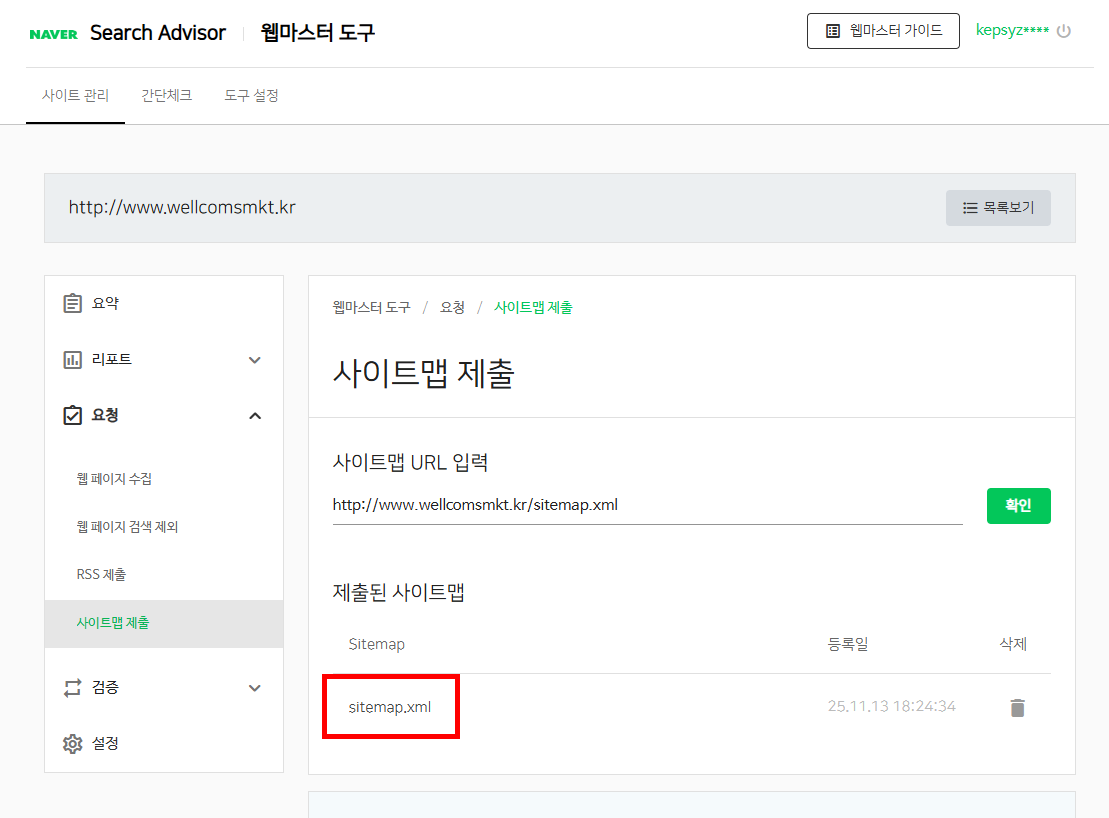
Task: Expand the 리포트 section chevron
Action: click(256, 359)
